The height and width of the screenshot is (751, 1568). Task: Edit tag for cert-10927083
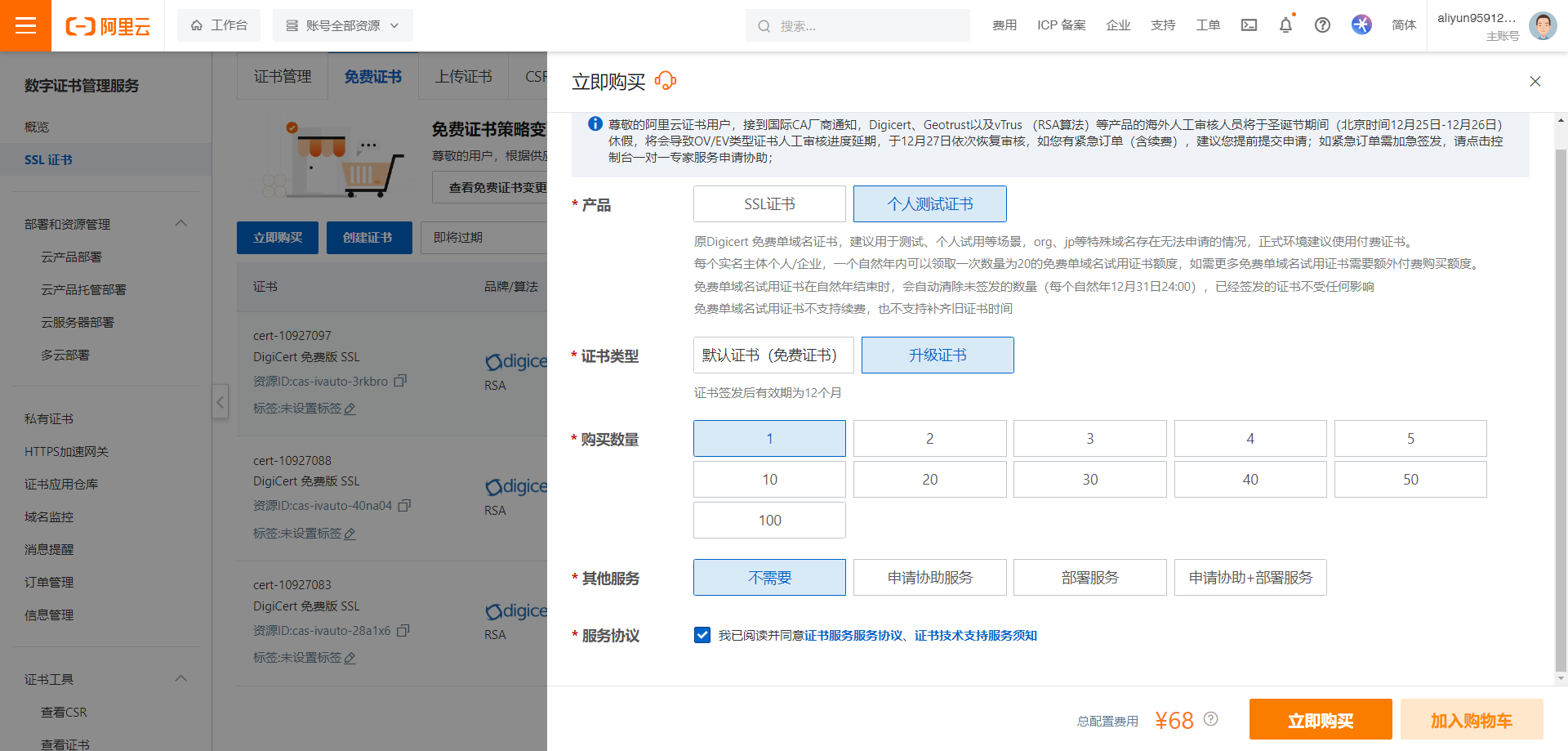(x=350, y=658)
